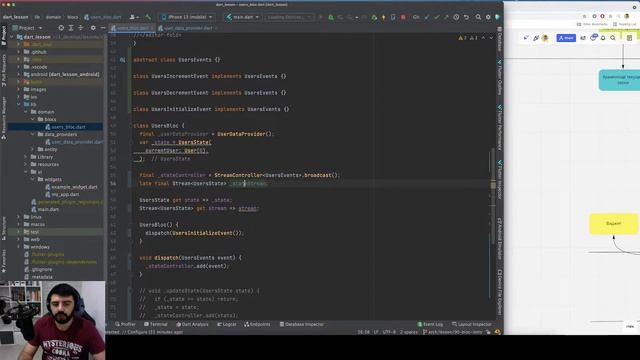Click the green commit checkmark icon
Screen dimensions: 640x360
[x=437, y=17]
